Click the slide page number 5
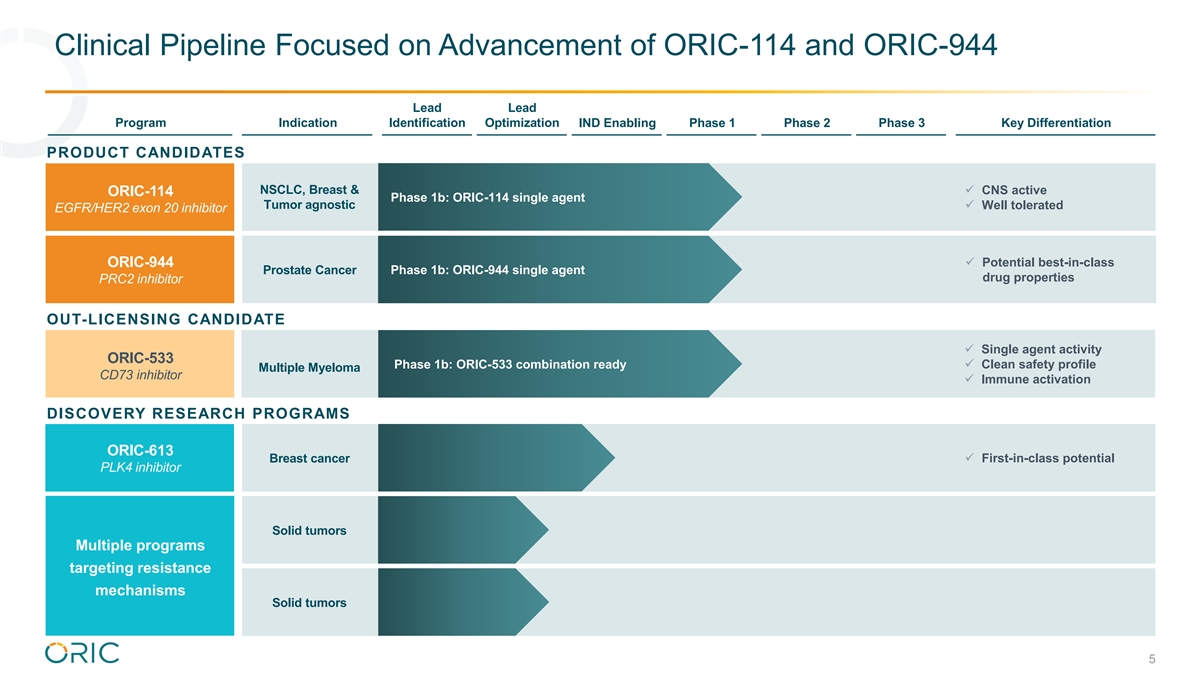Image resolution: width=1200 pixels, height=675 pixels. pyautogui.click(x=1152, y=659)
